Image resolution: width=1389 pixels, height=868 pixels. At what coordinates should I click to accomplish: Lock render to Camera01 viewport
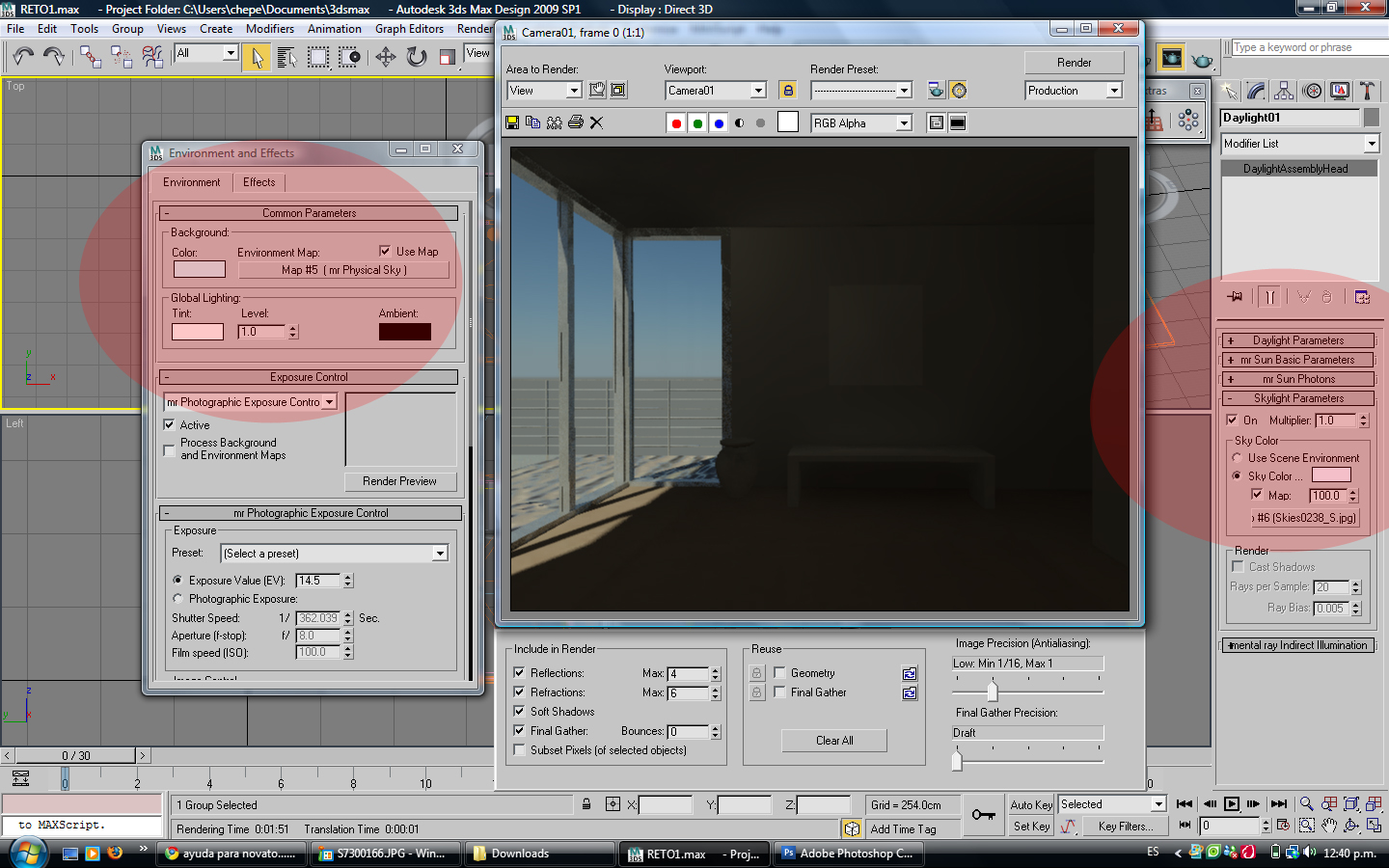788,90
